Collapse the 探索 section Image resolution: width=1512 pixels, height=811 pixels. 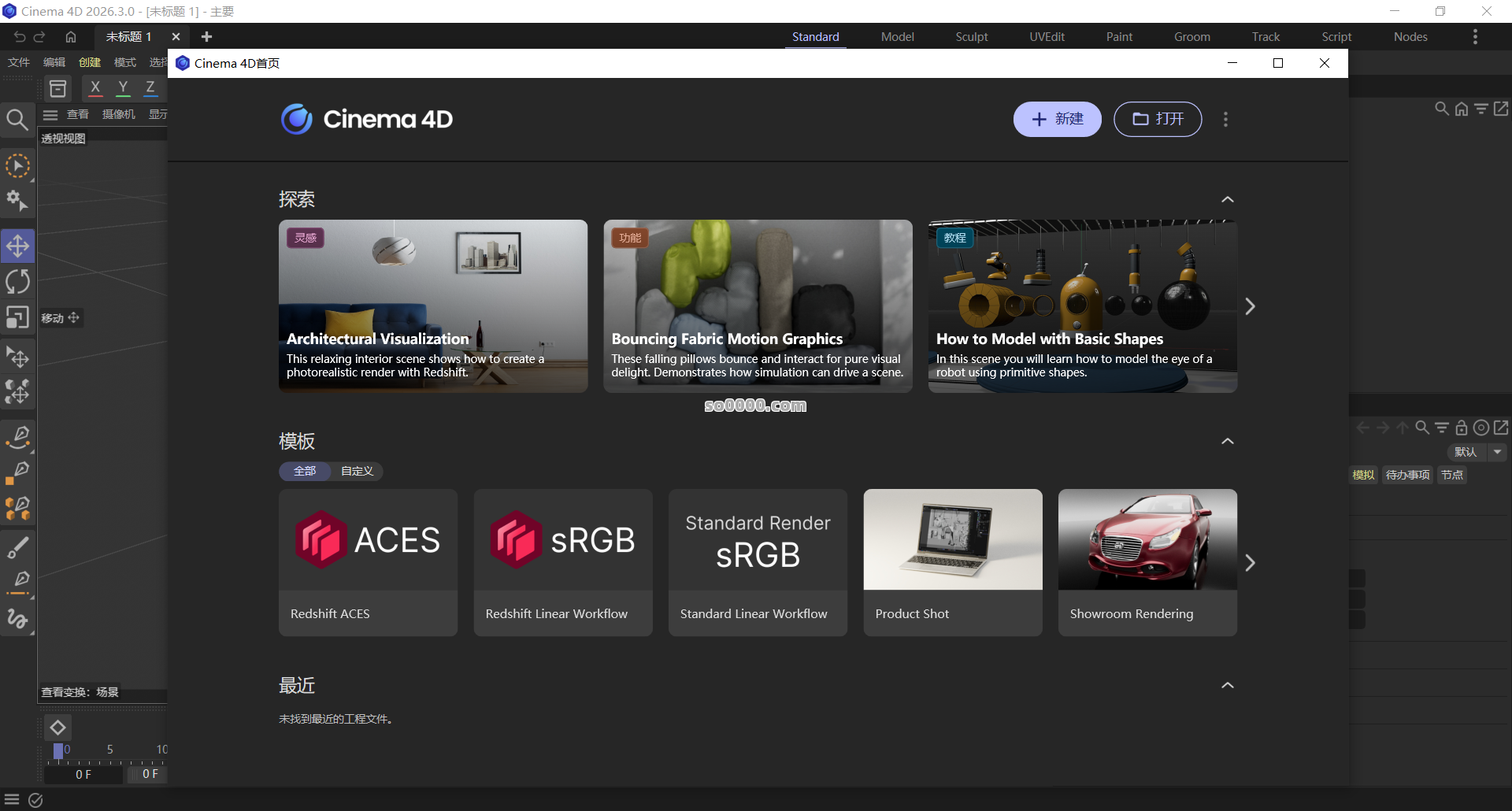pyautogui.click(x=1227, y=199)
